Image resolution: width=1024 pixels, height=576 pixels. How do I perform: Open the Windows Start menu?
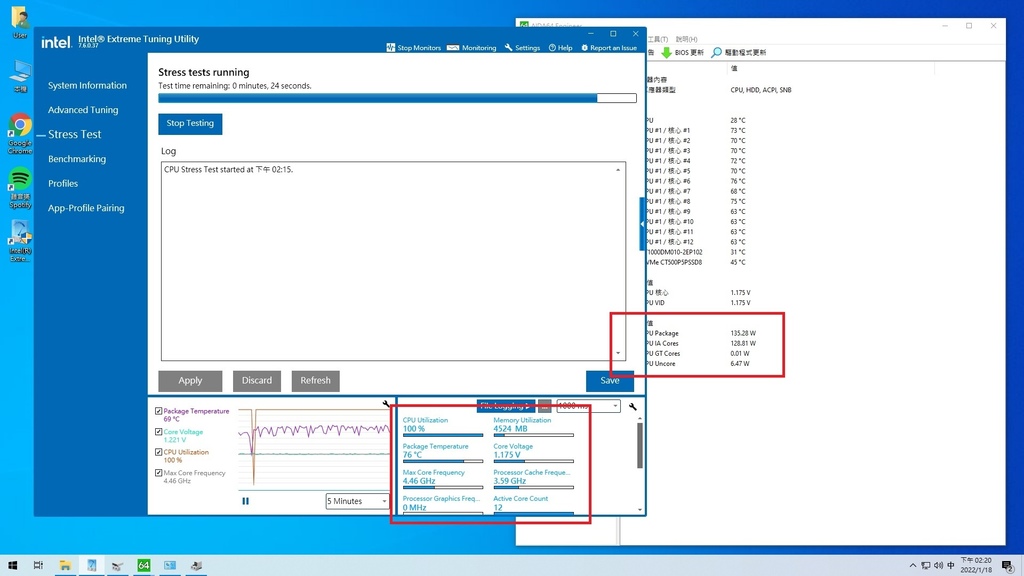click(x=12, y=565)
